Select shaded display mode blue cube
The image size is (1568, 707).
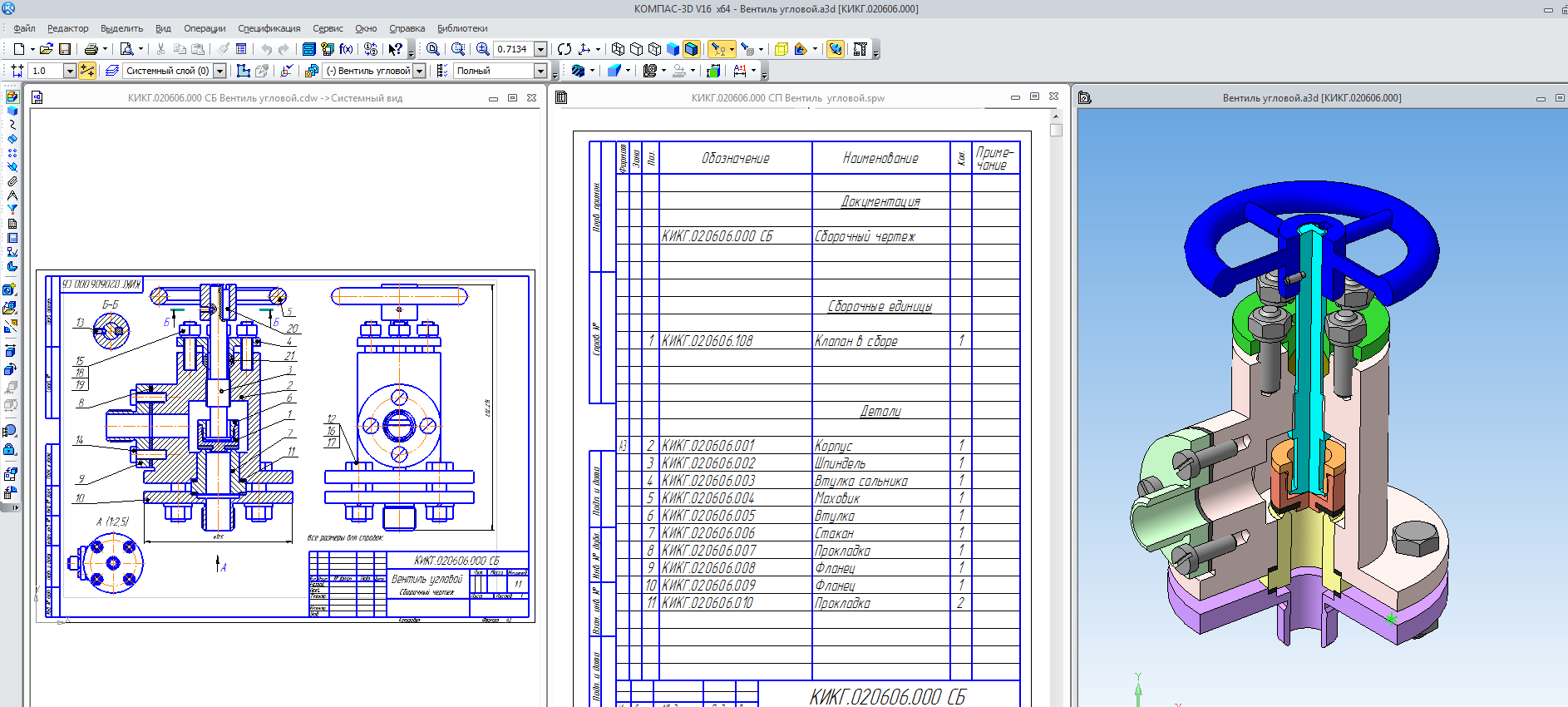point(673,49)
